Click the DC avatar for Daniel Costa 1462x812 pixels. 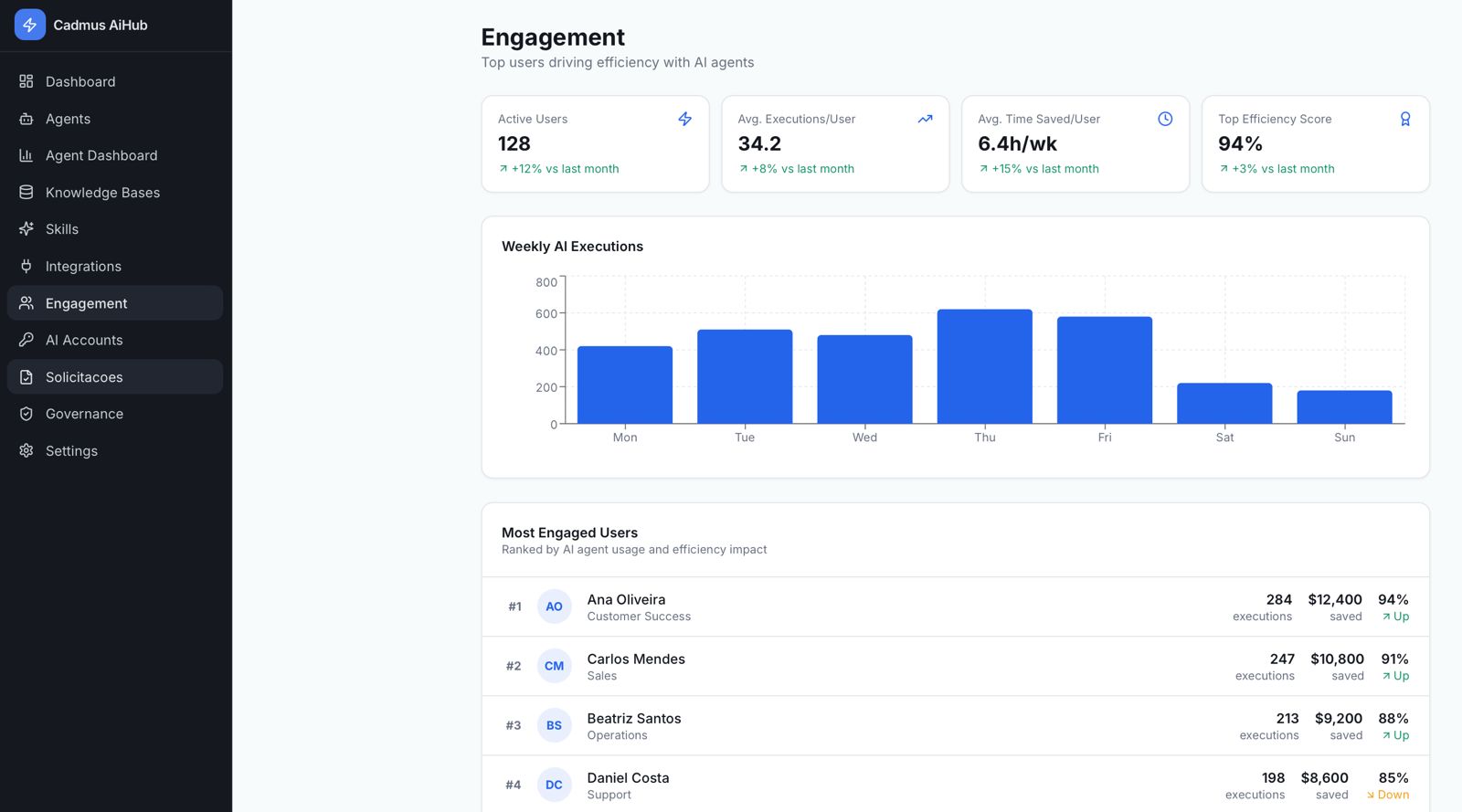554,785
